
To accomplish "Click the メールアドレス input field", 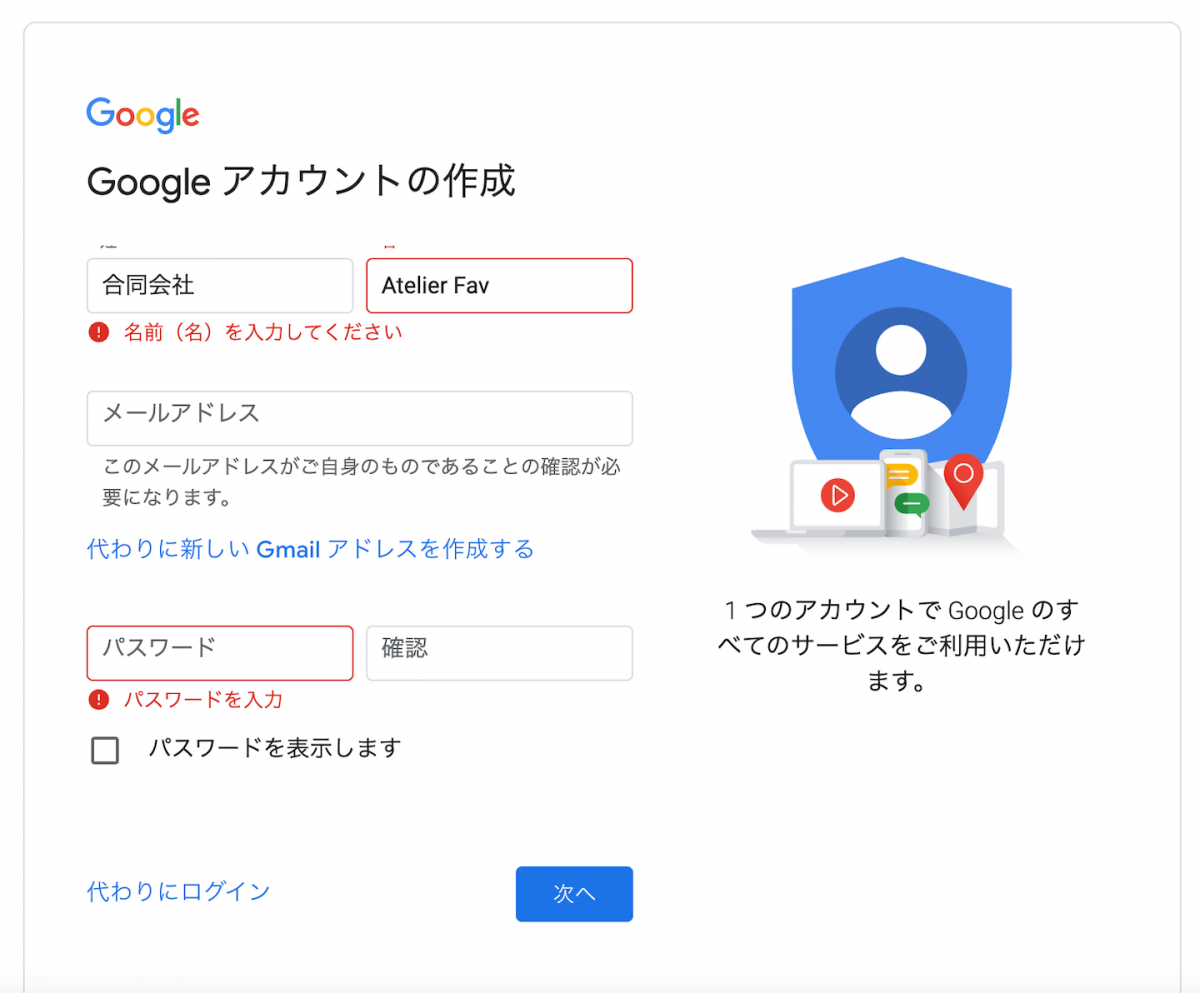I will tap(360, 418).
